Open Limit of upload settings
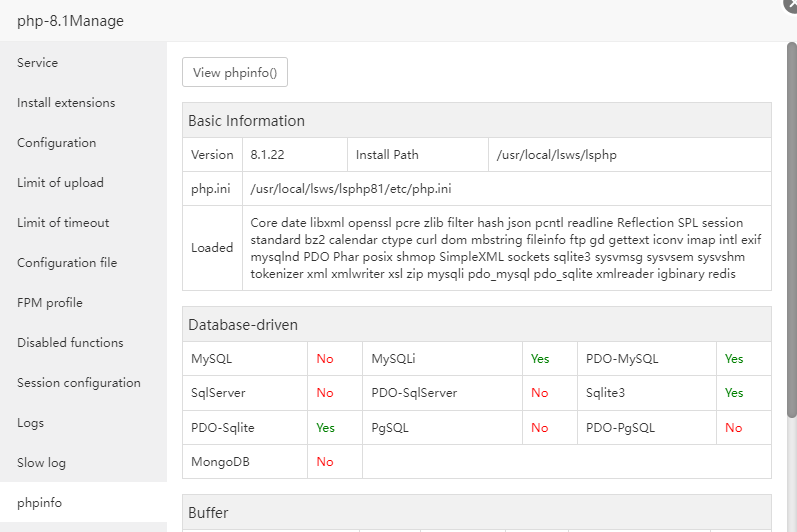 pyautogui.click(x=60, y=183)
